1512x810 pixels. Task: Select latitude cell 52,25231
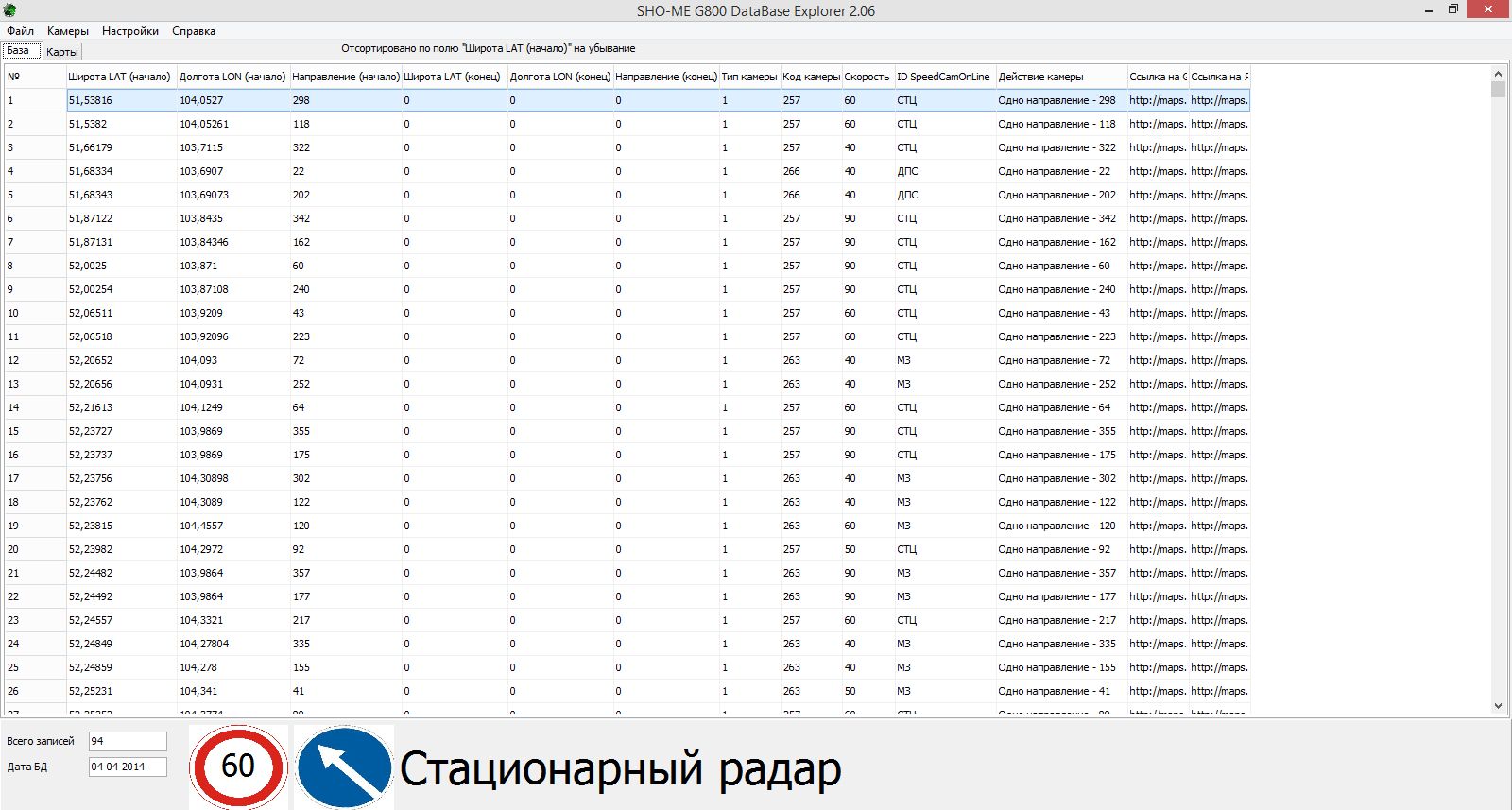(122, 691)
